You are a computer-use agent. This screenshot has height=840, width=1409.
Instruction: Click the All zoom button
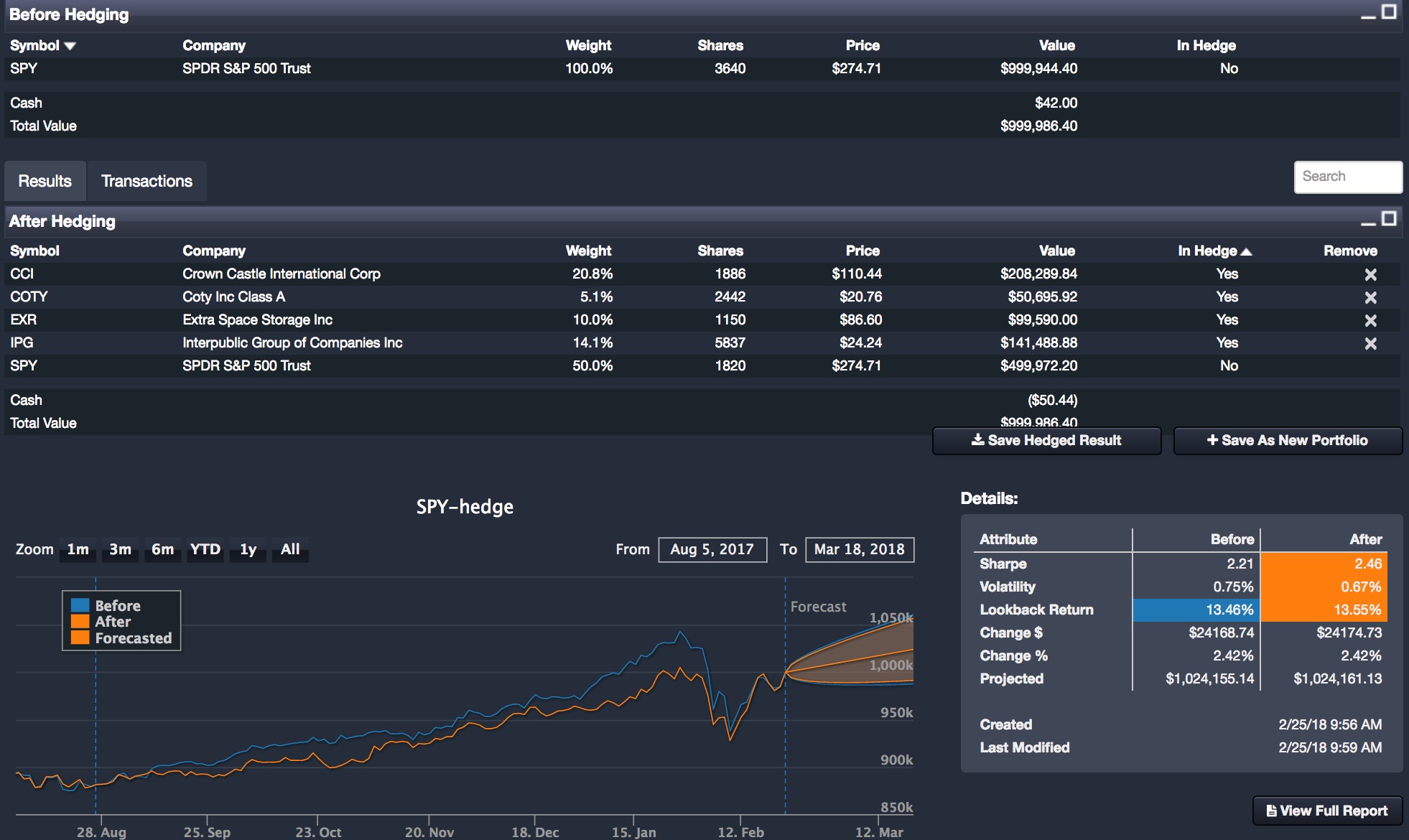[x=290, y=549]
